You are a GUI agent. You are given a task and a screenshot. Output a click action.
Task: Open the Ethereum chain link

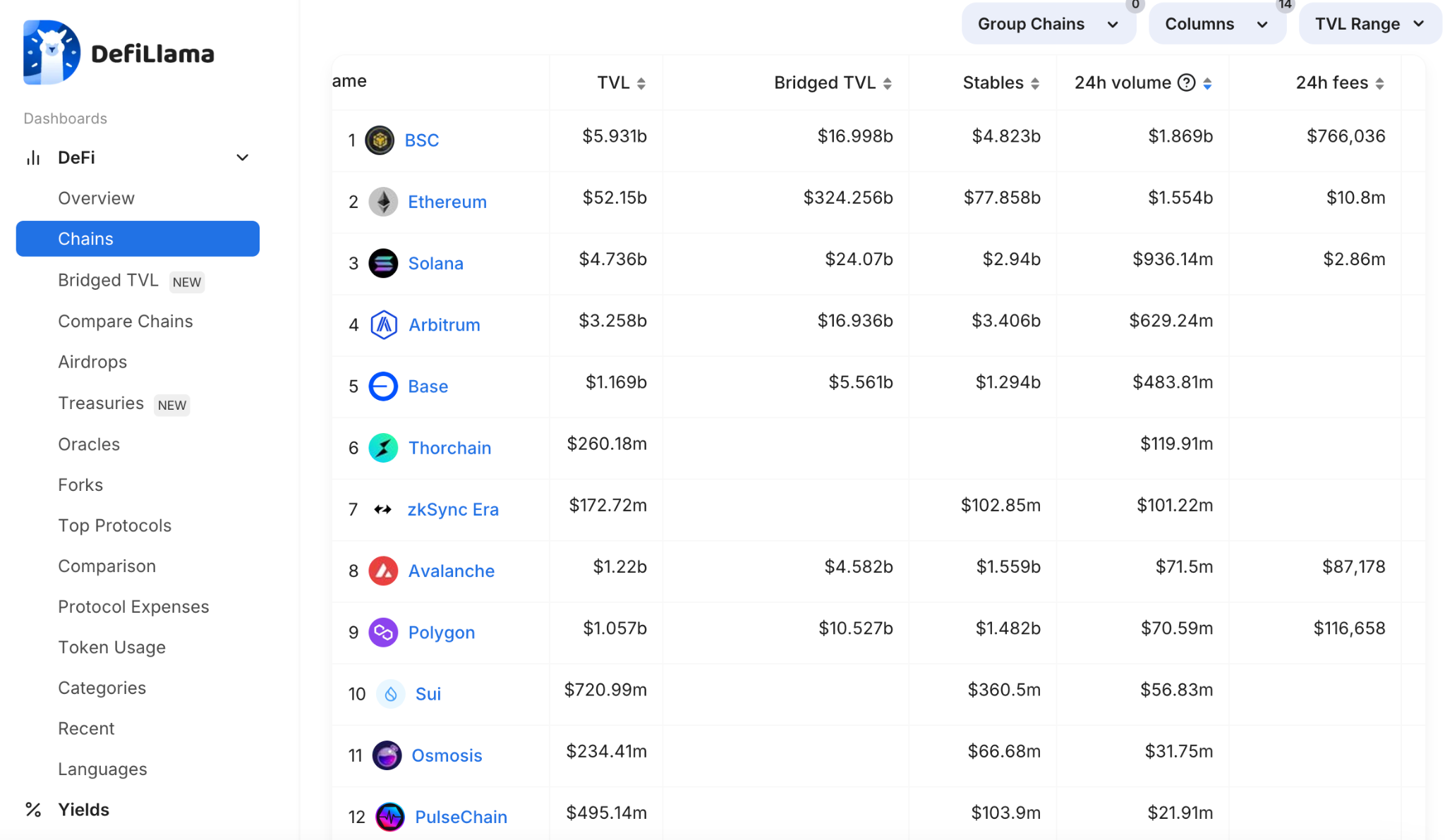pyautogui.click(x=447, y=202)
